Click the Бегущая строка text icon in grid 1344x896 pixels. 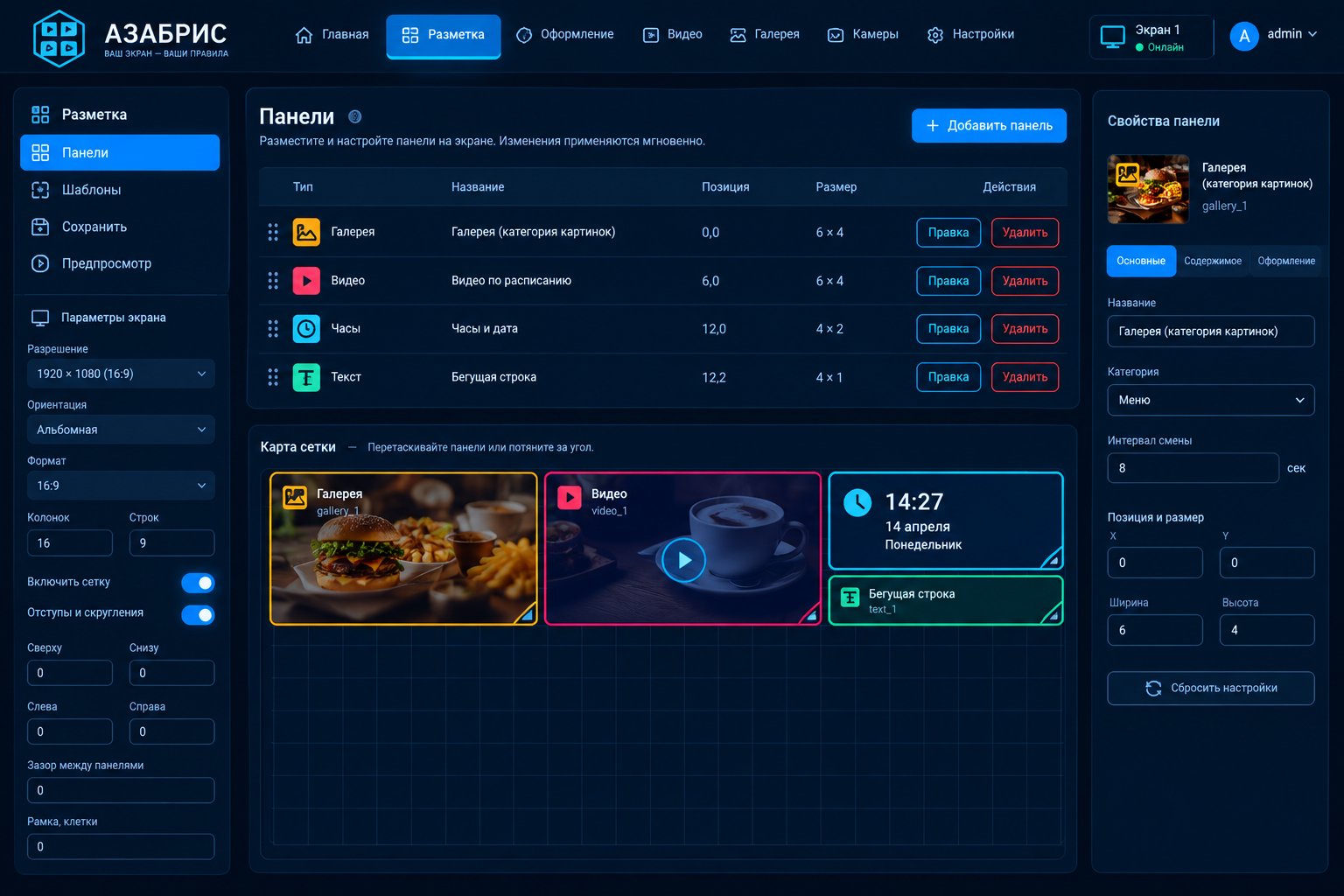pos(850,598)
